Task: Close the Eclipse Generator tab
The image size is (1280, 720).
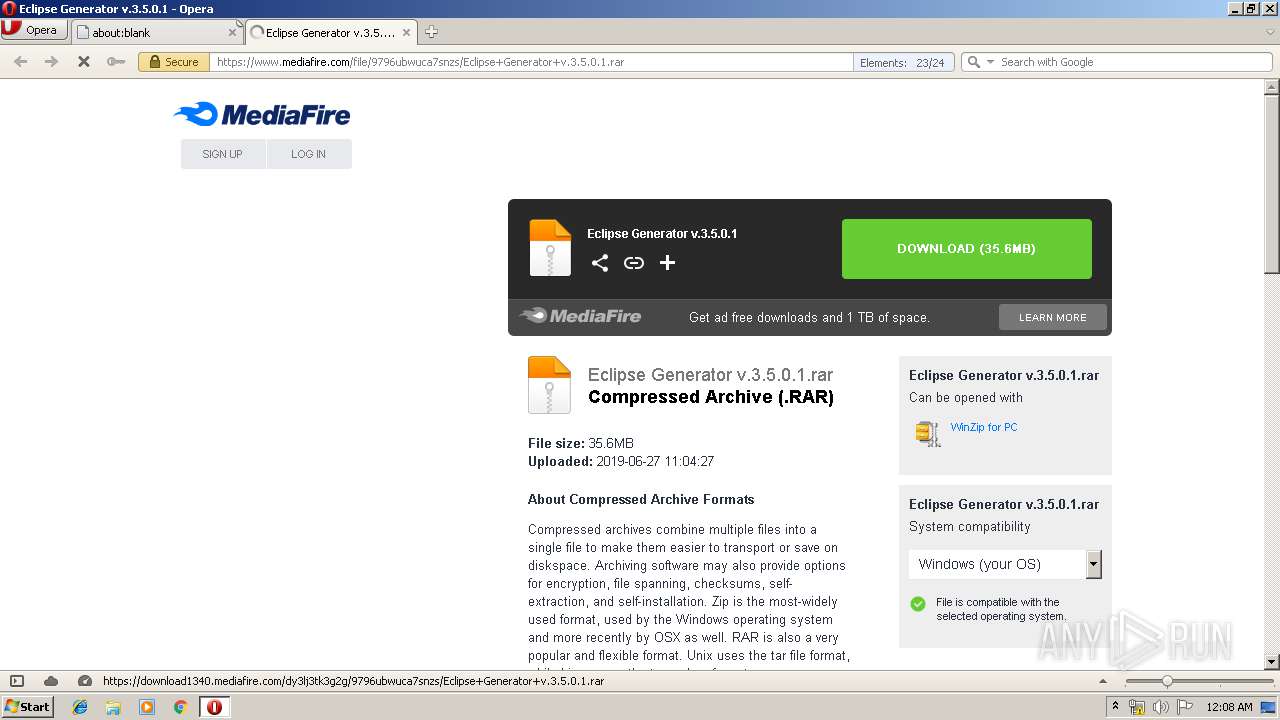Action: 406,33
